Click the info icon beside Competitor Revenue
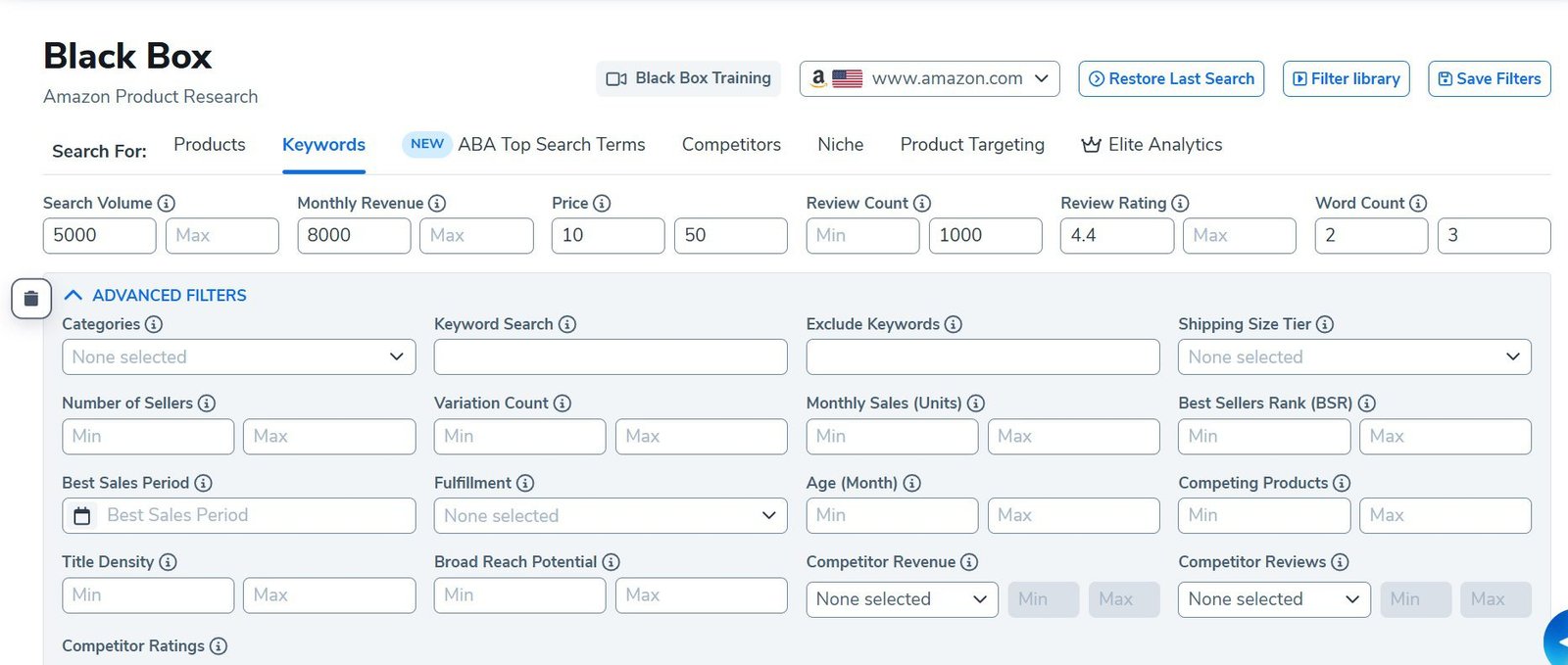The image size is (1568, 665). click(x=969, y=562)
